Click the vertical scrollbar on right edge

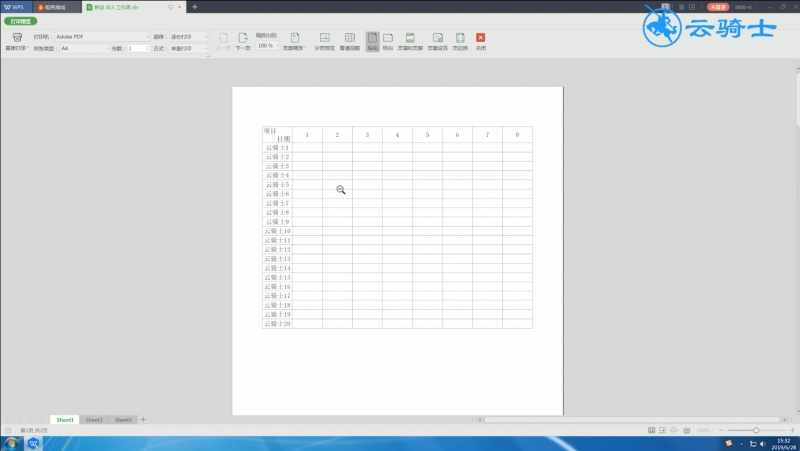point(797,99)
